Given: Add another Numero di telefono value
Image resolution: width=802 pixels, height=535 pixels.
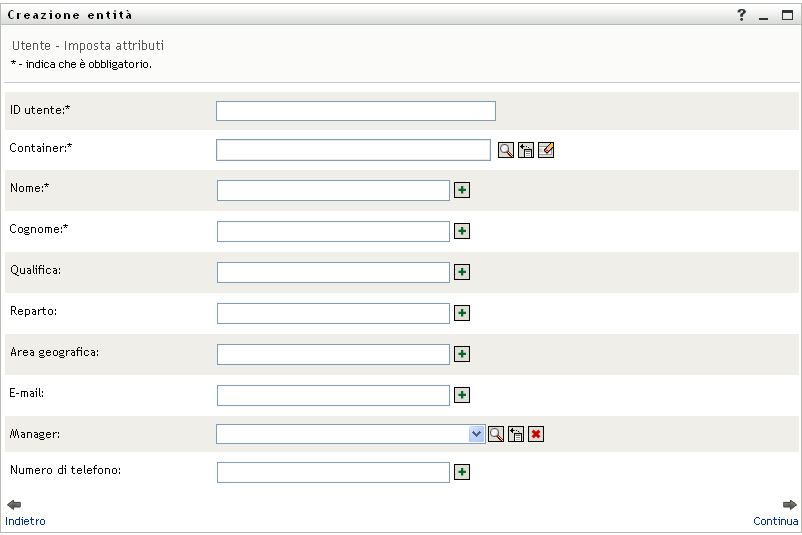Looking at the screenshot, I should click(462, 472).
